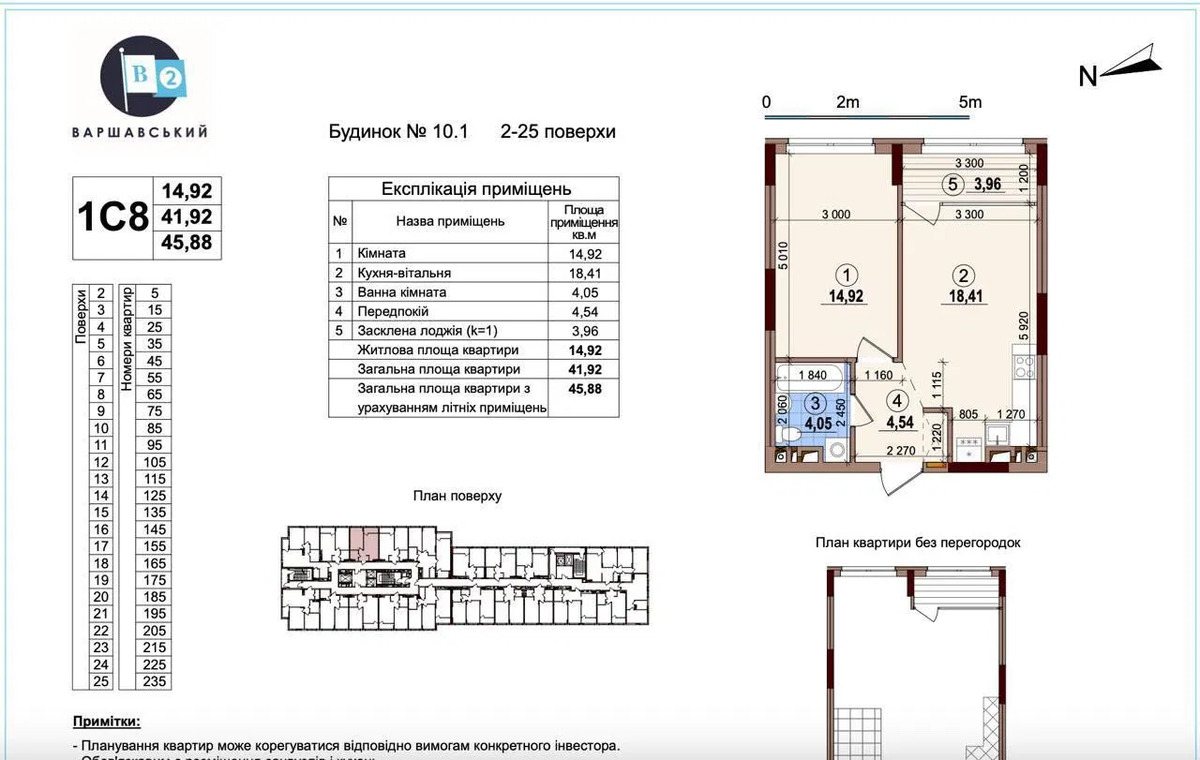Click the Примітки heading
The image size is (1200, 760).
click(x=107, y=721)
